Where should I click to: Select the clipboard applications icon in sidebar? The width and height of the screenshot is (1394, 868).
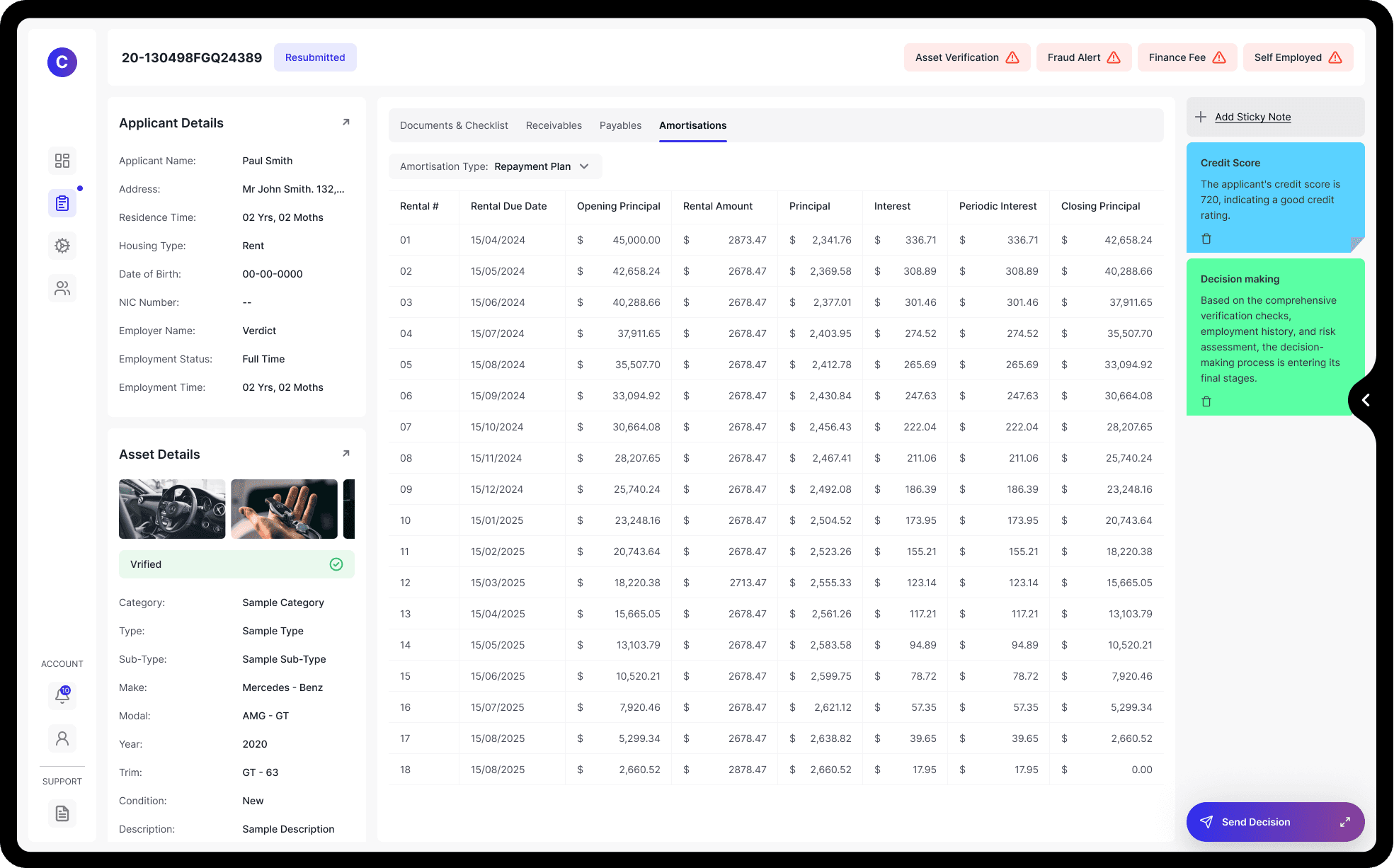(62, 203)
